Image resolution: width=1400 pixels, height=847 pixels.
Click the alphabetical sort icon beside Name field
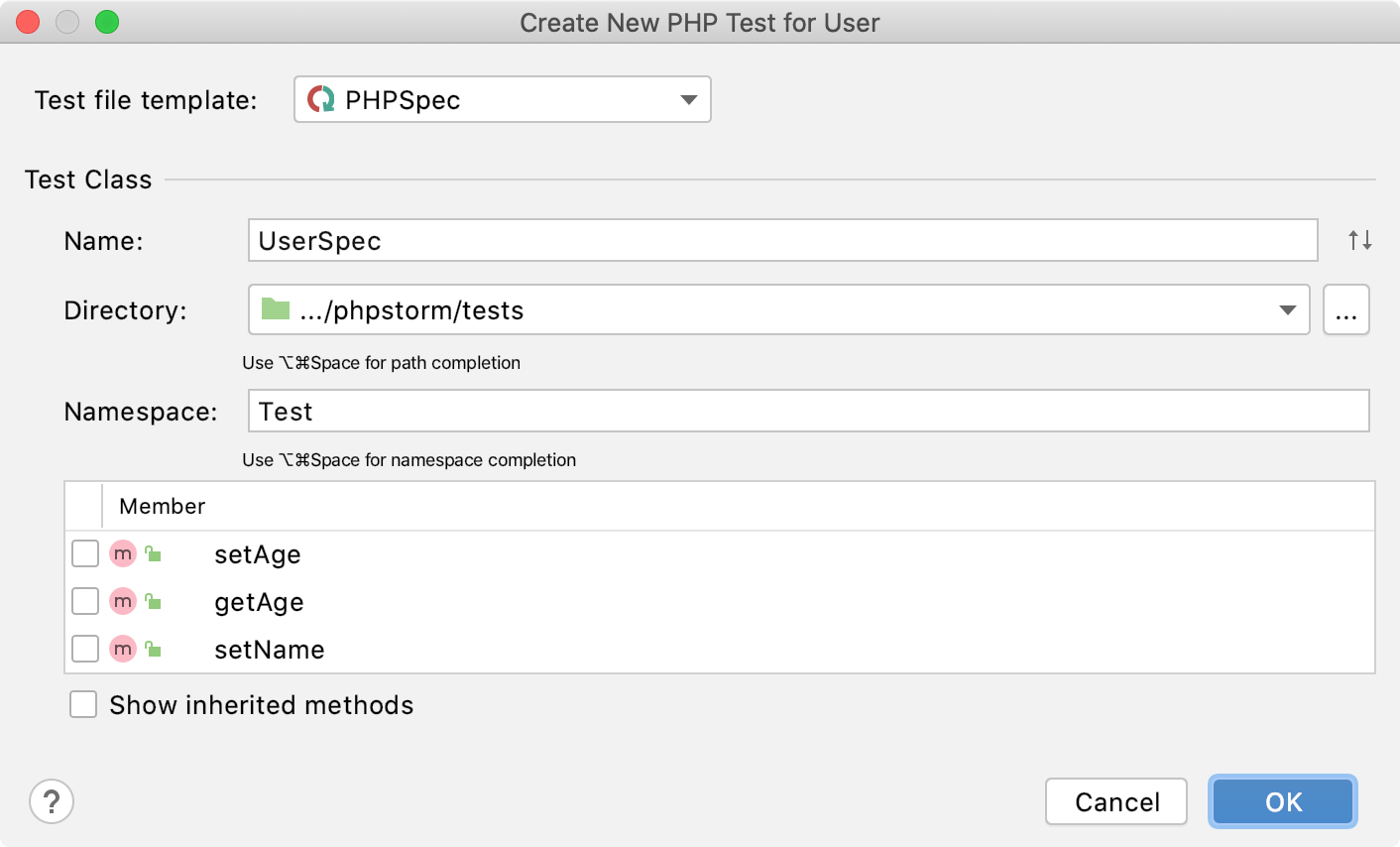coord(1358,240)
